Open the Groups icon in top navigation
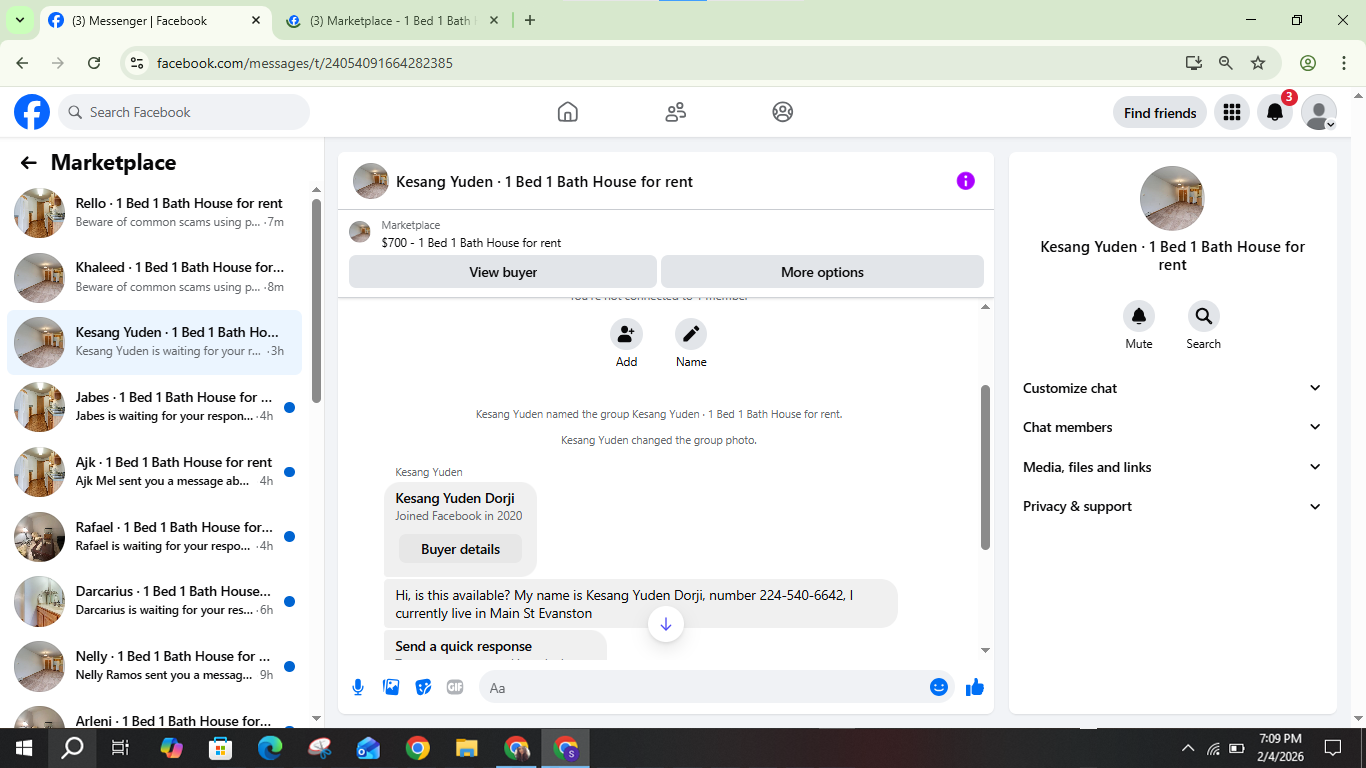The height and width of the screenshot is (768, 1366). 783,112
